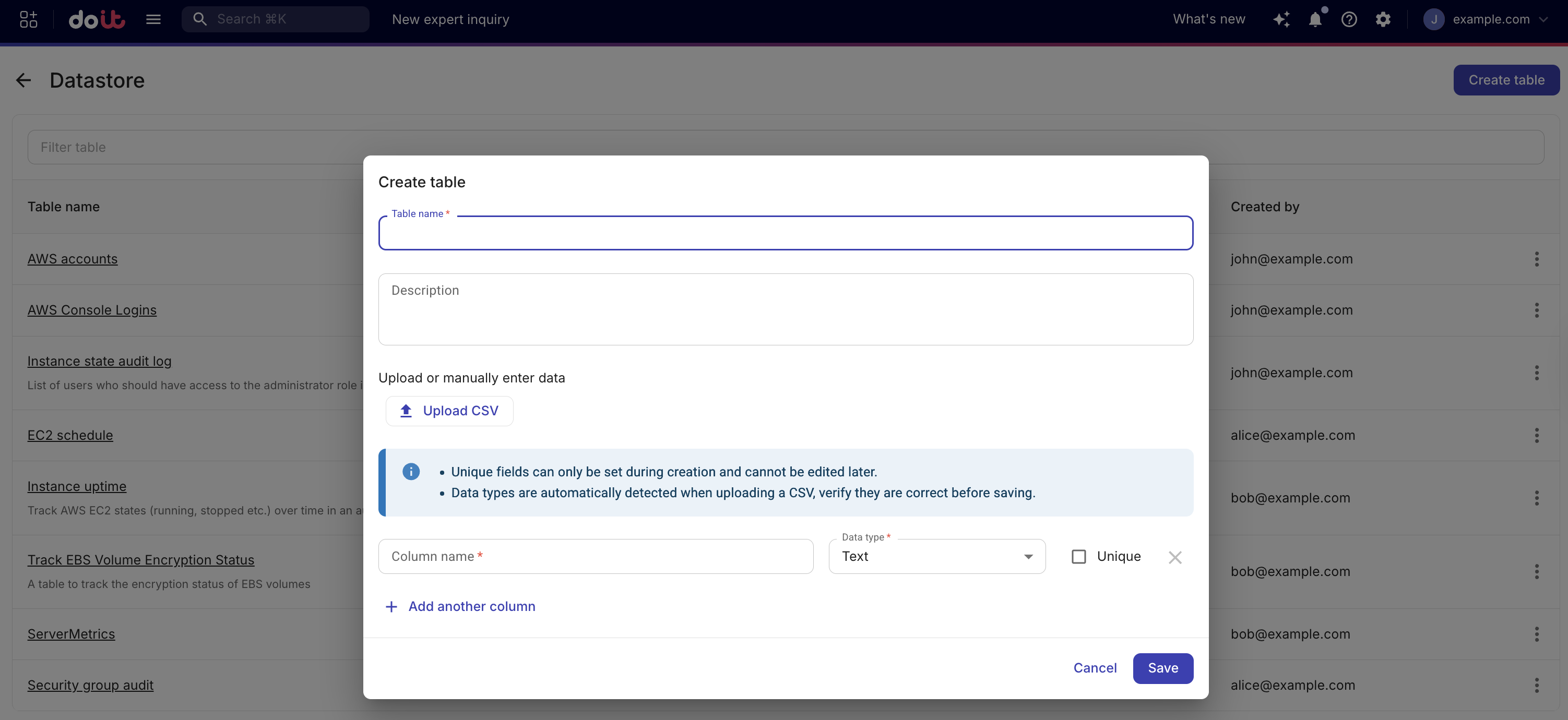Open the settings gear icon
This screenshot has height=720, width=1568.
[x=1384, y=19]
